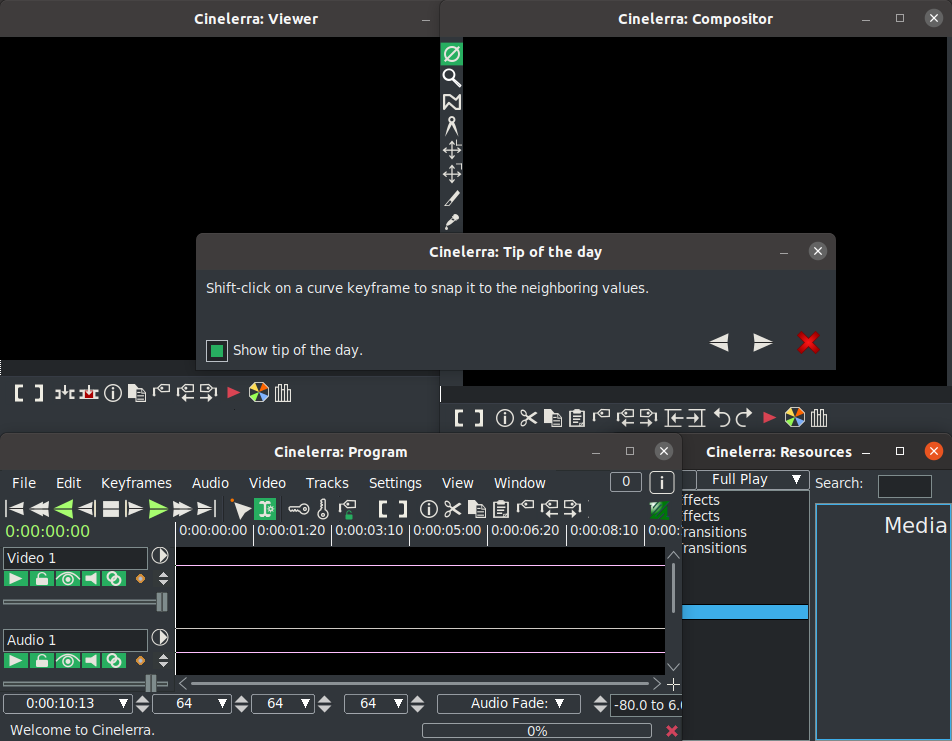
Task: Toggle the eye draw icon on Video 1
Action: [67, 579]
